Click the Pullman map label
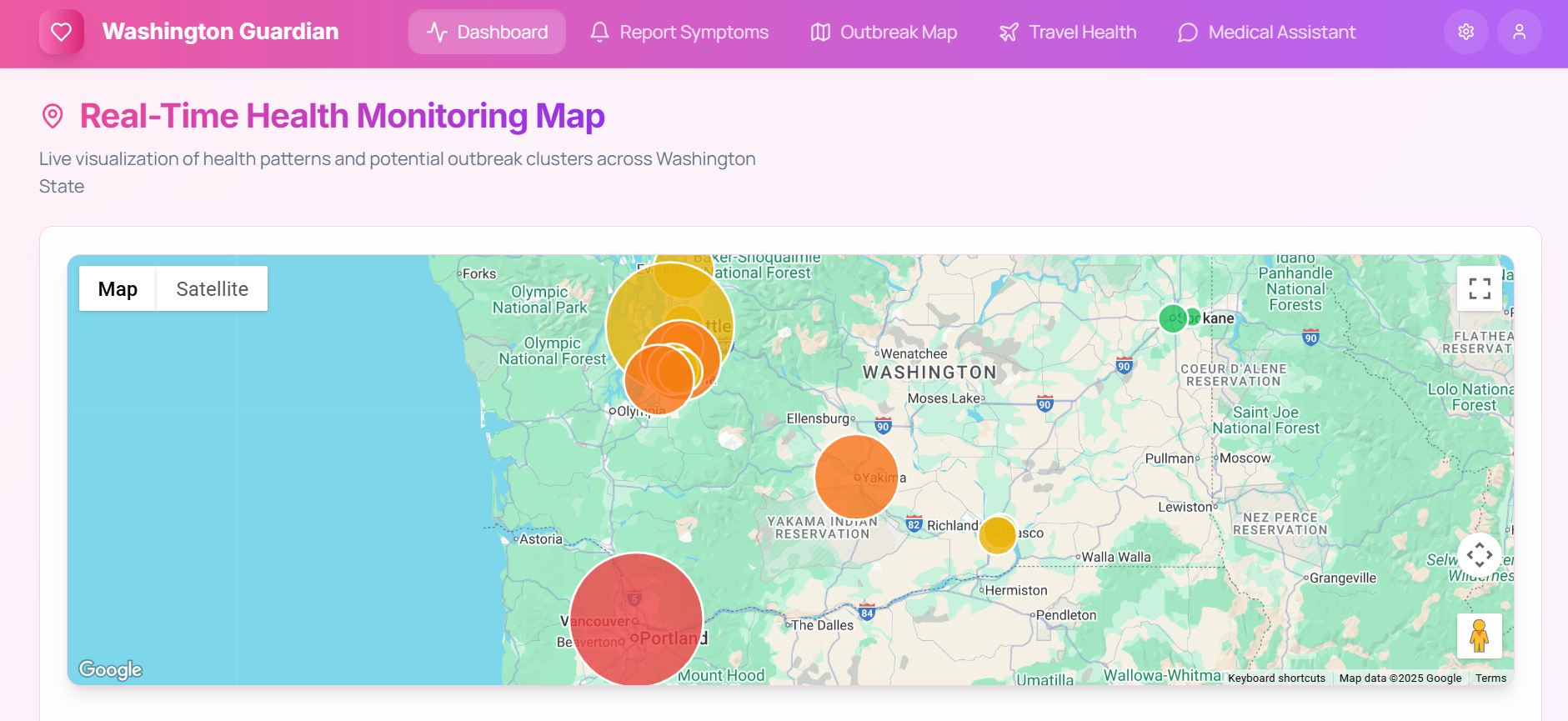This screenshot has height=721, width=1568. (1170, 458)
